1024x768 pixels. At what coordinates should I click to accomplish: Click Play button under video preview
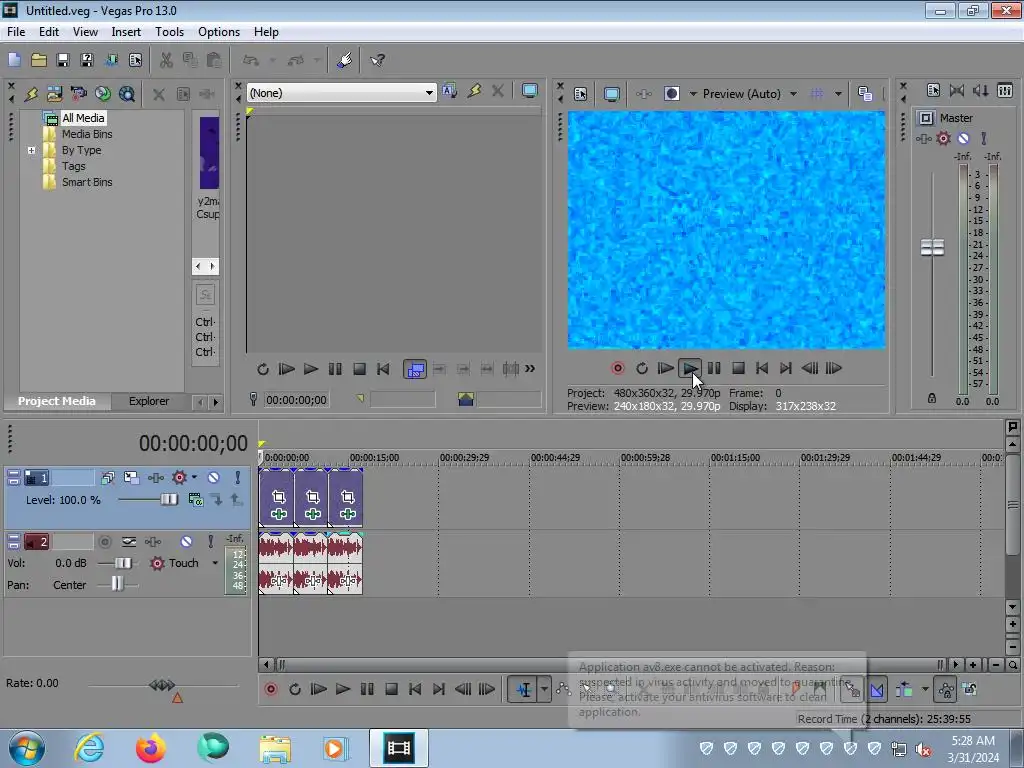coord(690,368)
